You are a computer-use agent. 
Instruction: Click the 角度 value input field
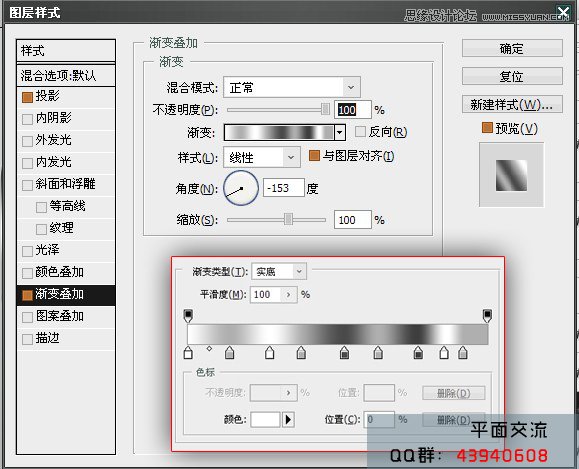tap(283, 188)
